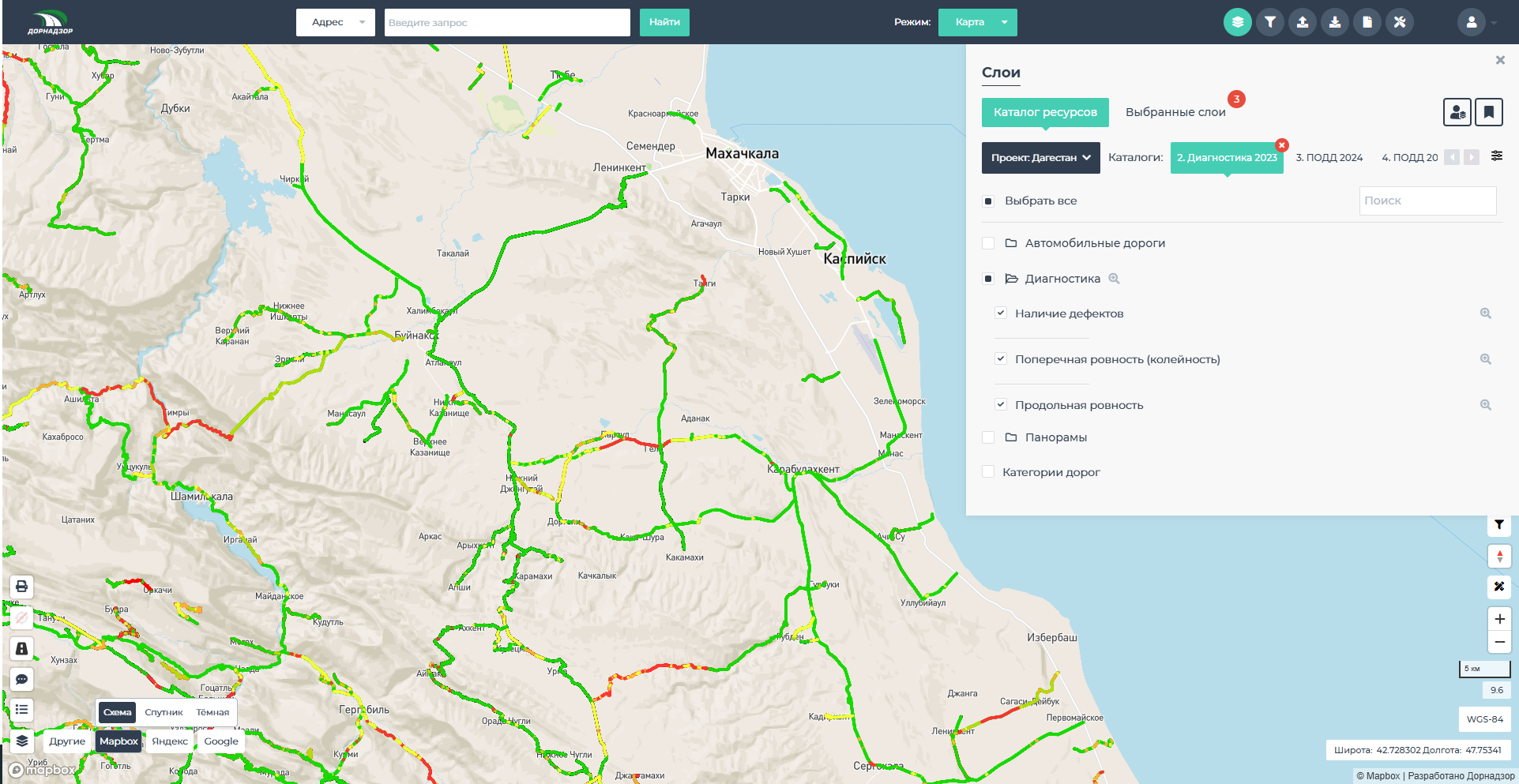Choose the Google basemap provider
1519x784 pixels.
point(221,741)
